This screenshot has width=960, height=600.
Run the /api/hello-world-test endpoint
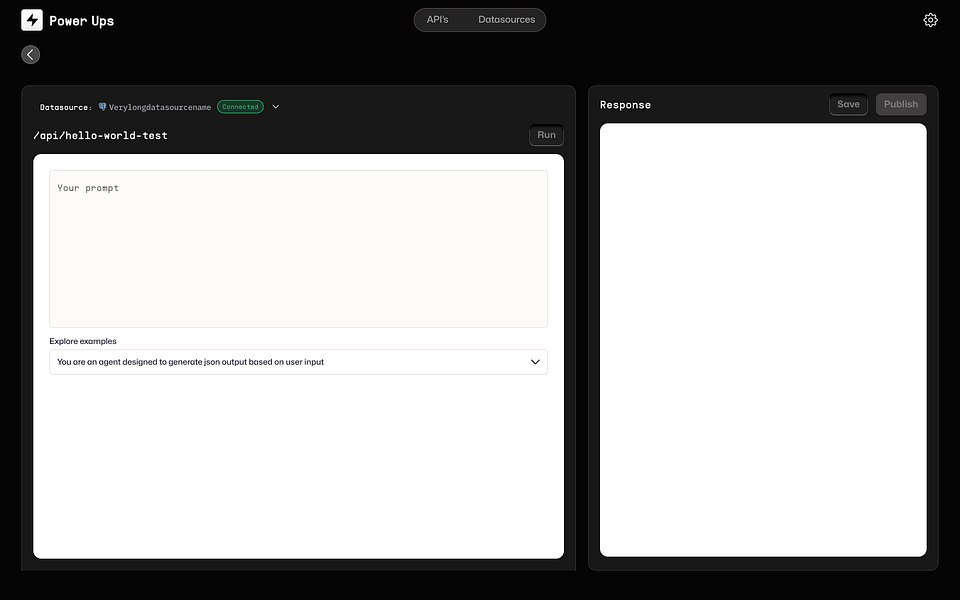546,135
